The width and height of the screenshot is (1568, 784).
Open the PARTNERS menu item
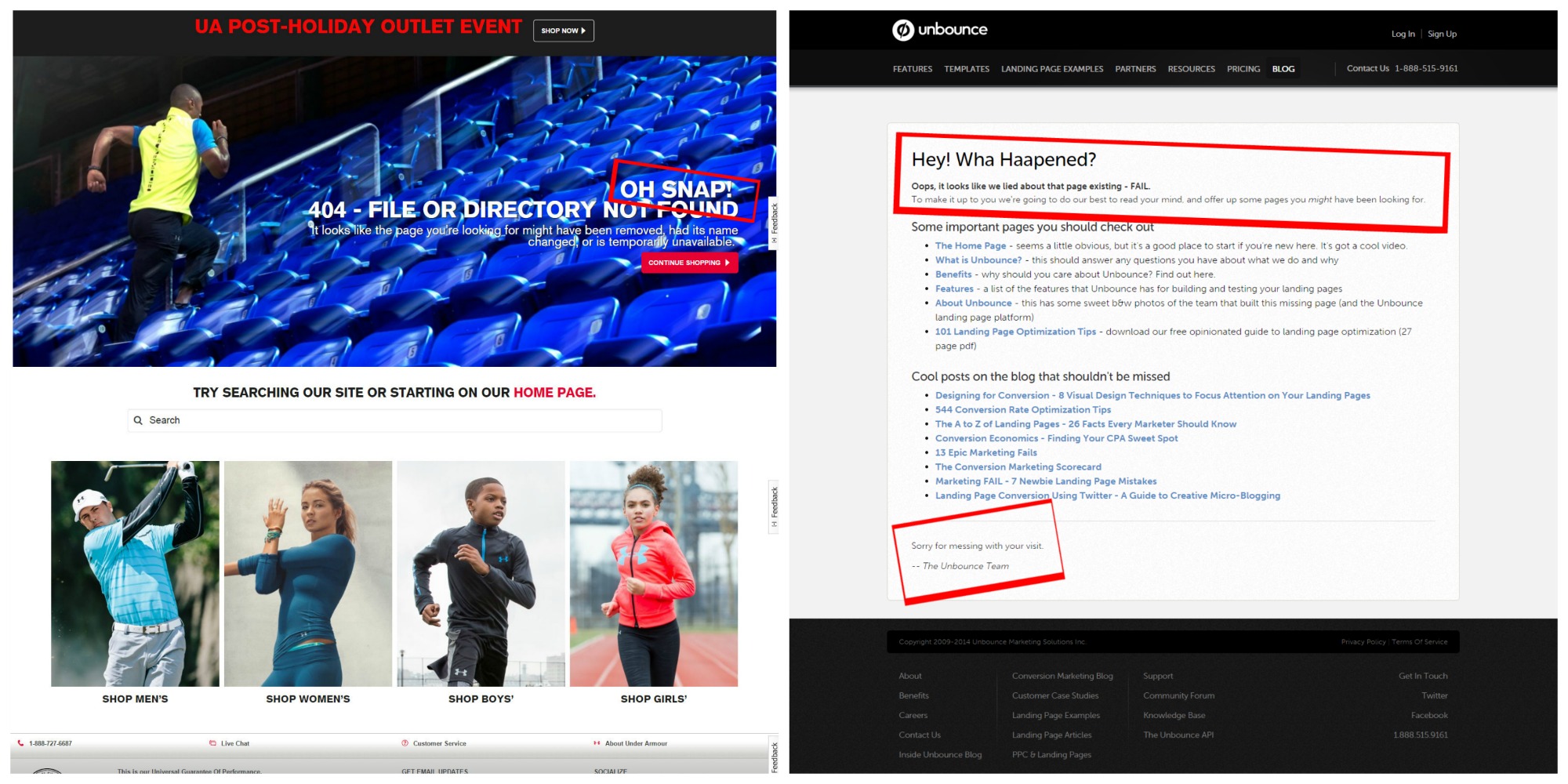click(x=1135, y=69)
